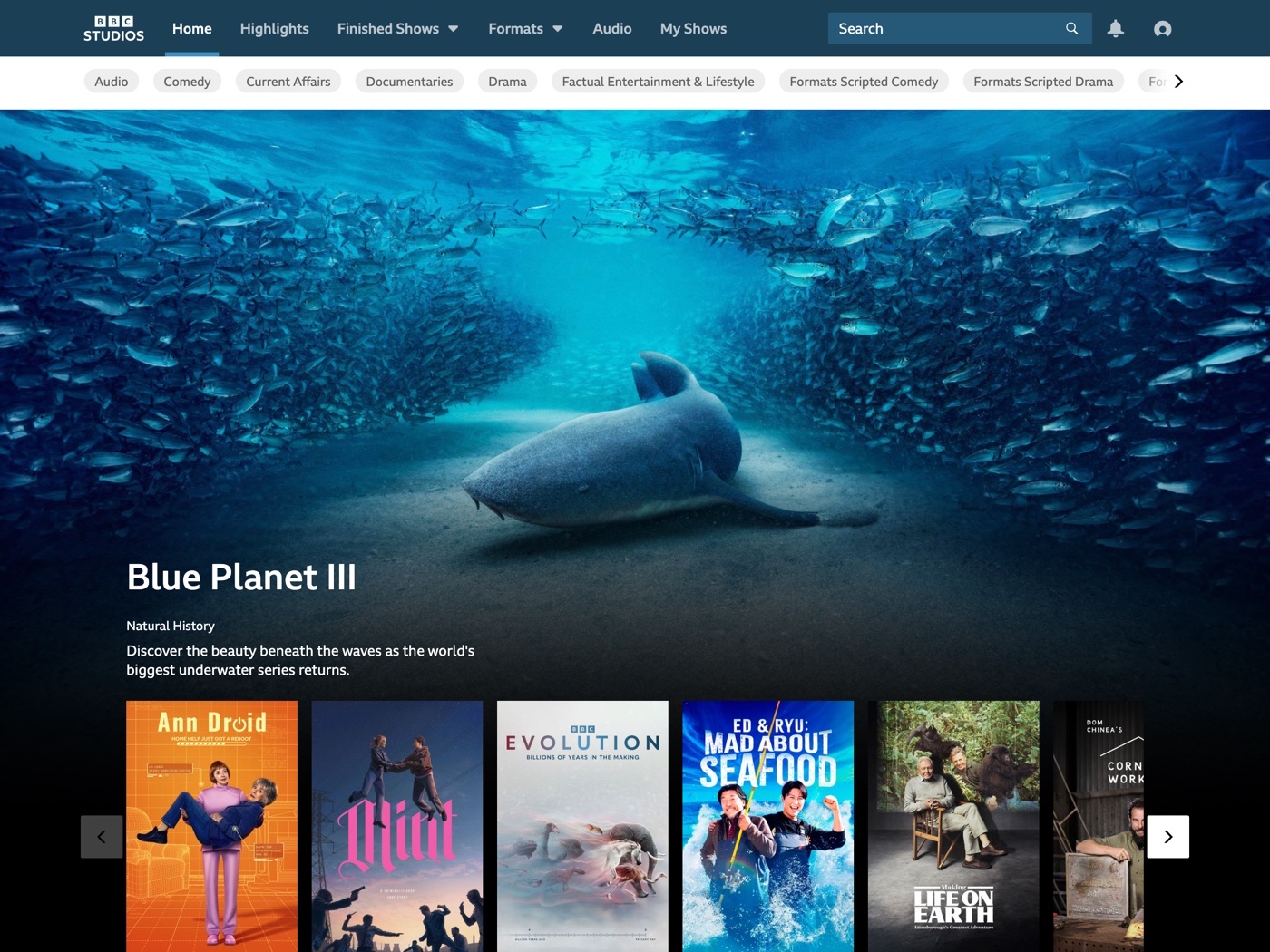
Task: Select the Audio navigation item
Action: pyautogui.click(x=611, y=29)
